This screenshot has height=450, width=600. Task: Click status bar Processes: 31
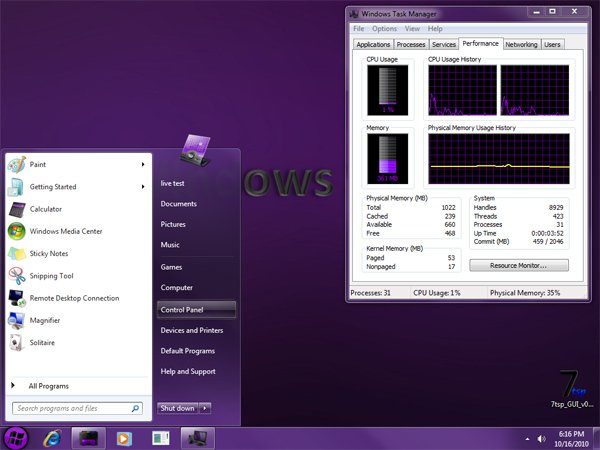(x=370, y=293)
